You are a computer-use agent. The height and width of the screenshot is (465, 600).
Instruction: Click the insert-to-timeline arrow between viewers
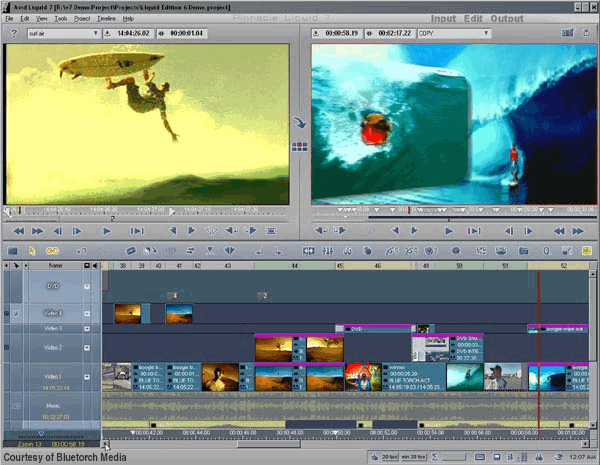(x=299, y=124)
